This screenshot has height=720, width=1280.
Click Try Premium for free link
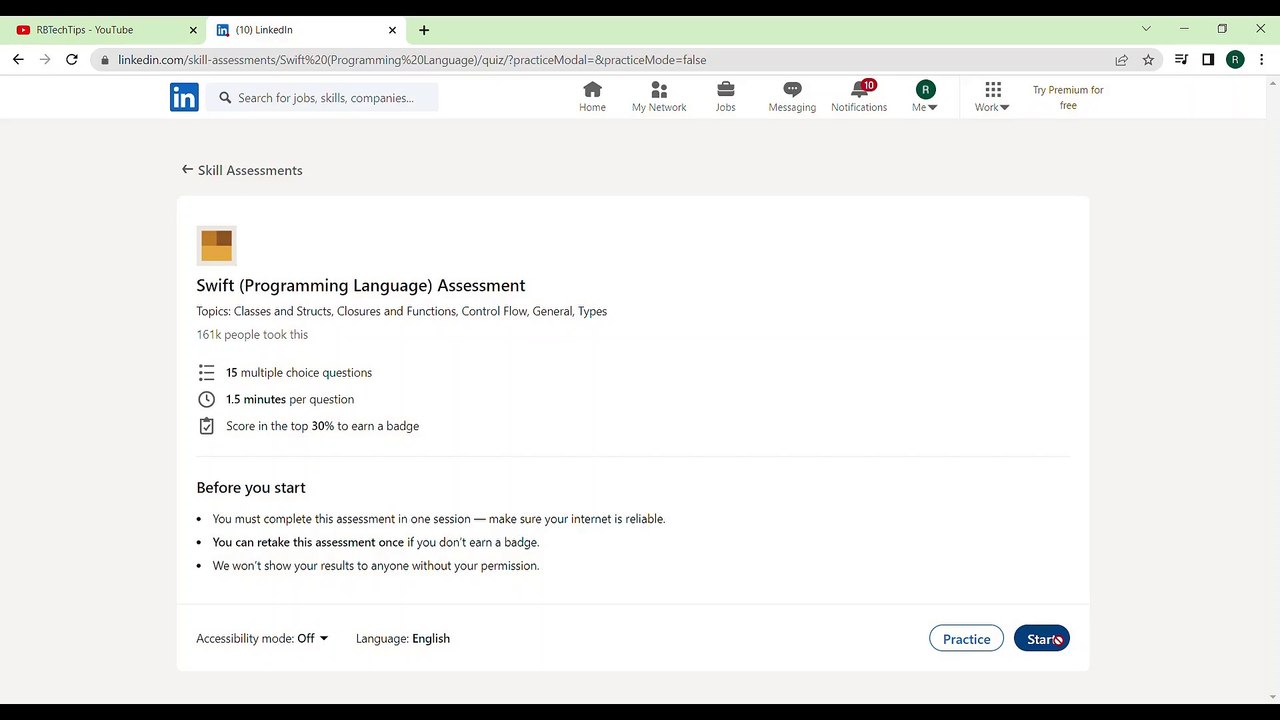click(x=1068, y=97)
